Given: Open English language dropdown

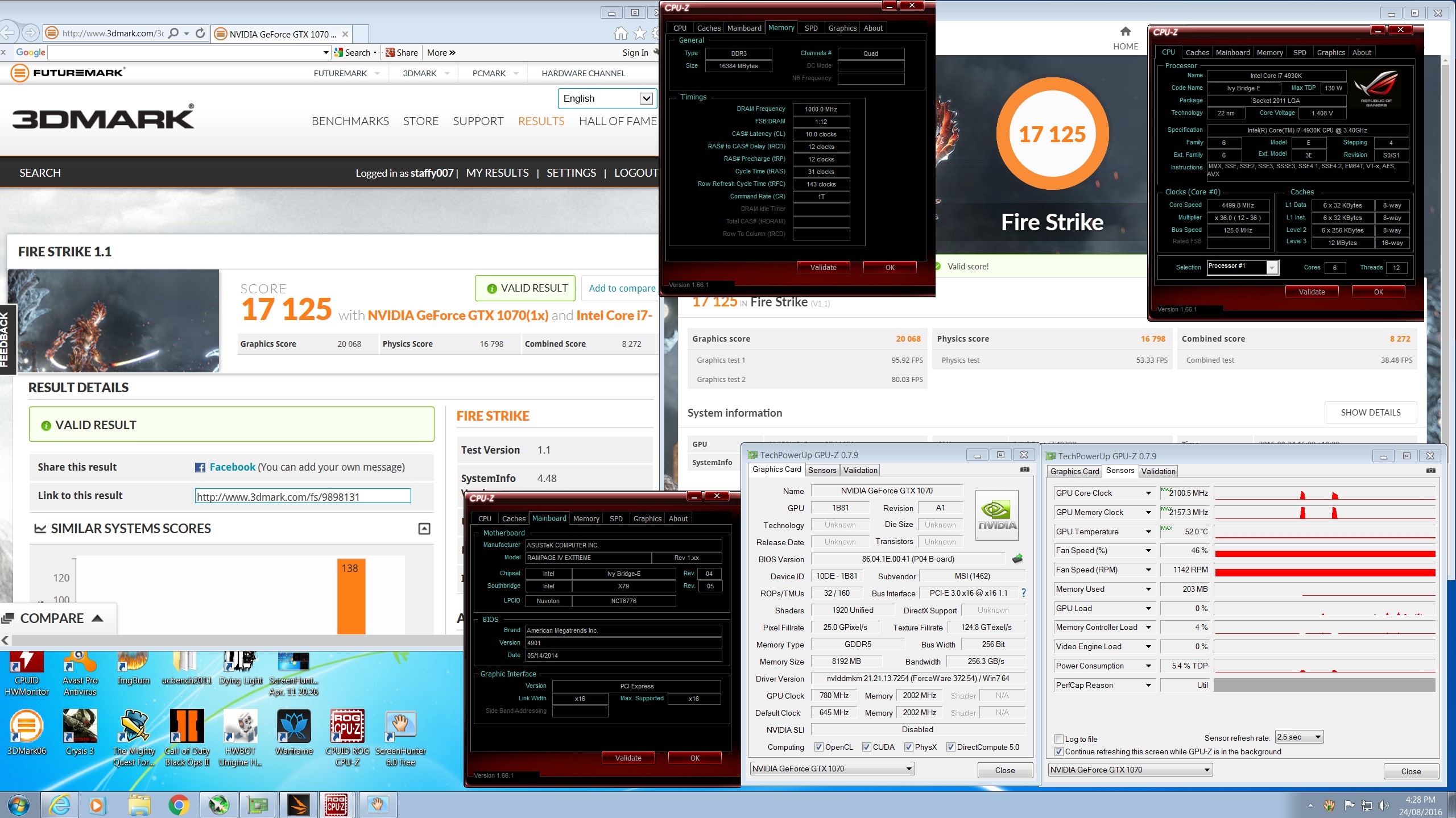Looking at the screenshot, I should [x=607, y=98].
